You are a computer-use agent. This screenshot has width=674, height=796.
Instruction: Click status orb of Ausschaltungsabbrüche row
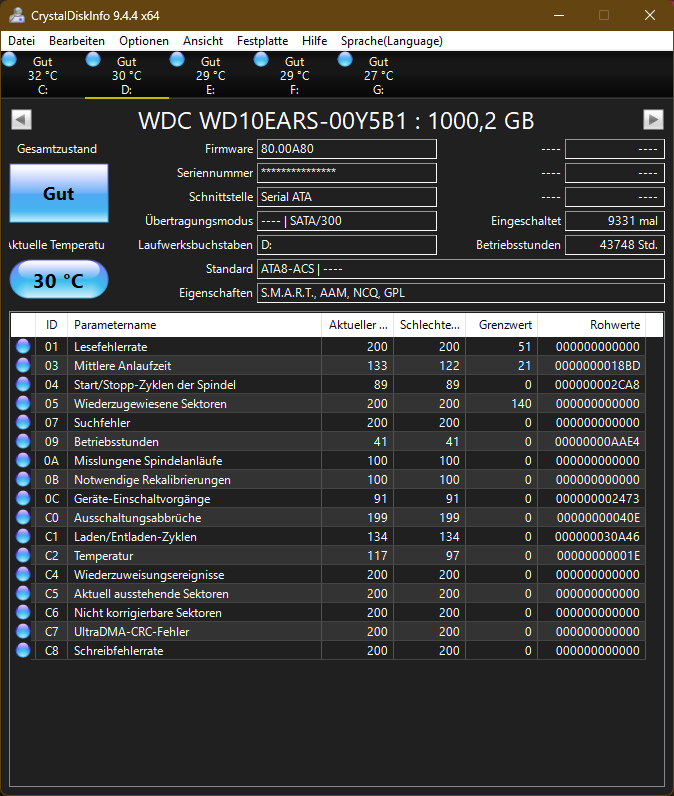(23, 517)
